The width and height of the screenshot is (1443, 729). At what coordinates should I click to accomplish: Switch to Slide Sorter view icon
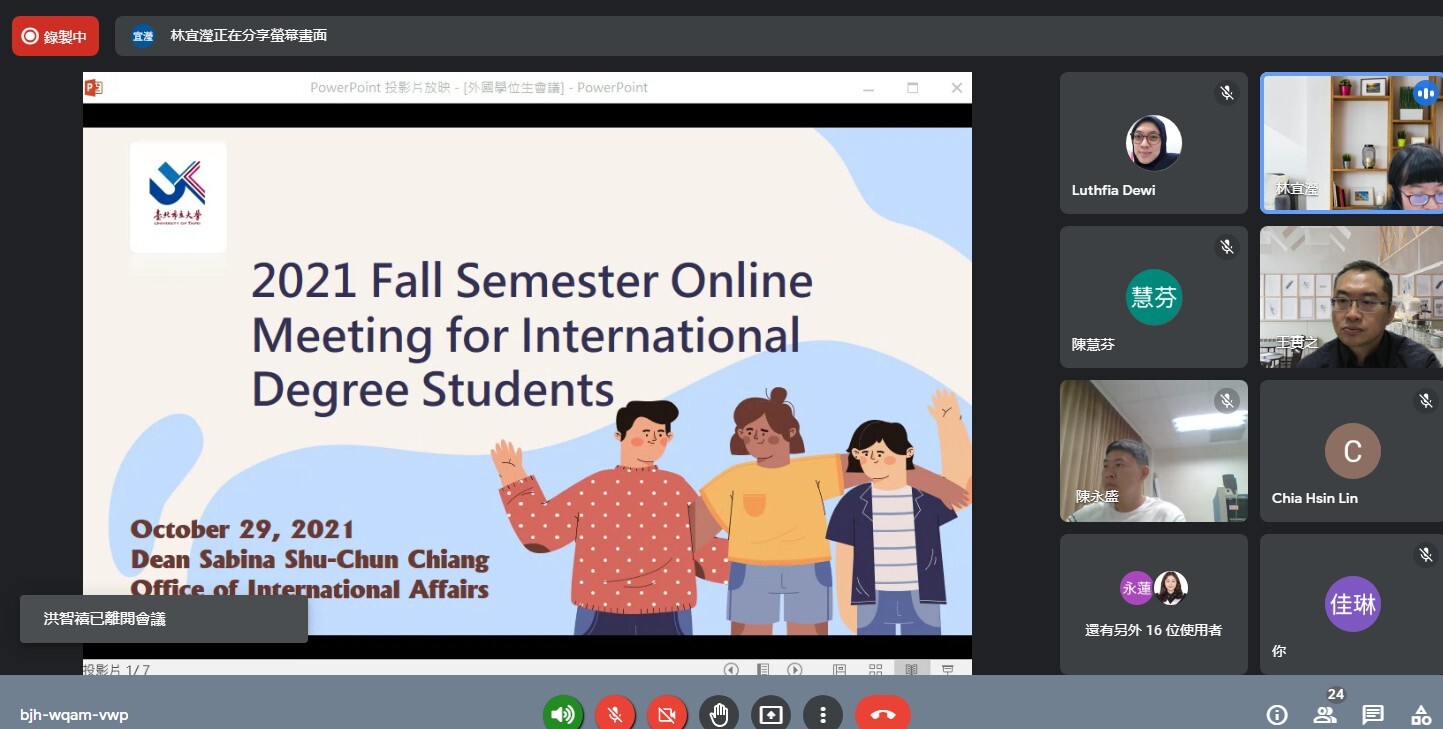[x=875, y=669]
